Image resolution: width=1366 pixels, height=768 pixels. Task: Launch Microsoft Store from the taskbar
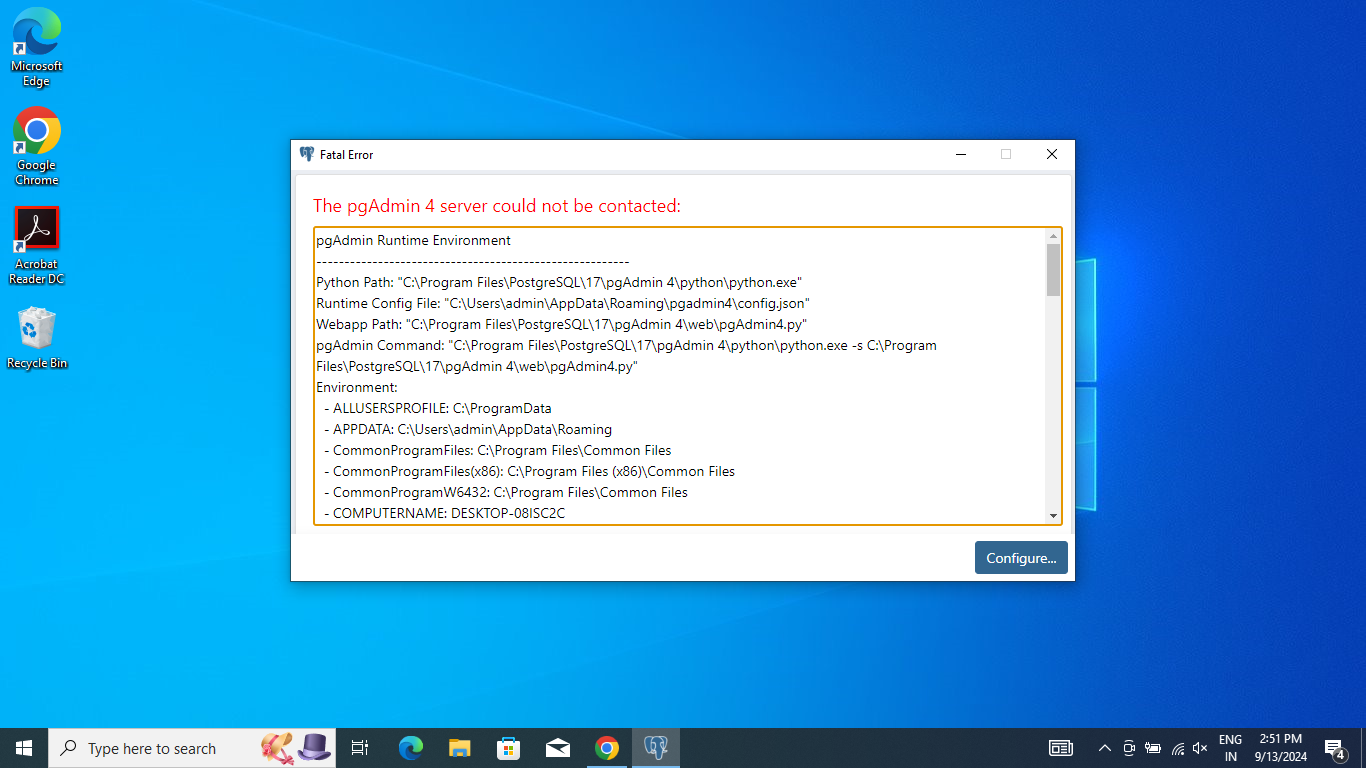coord(508,748)
